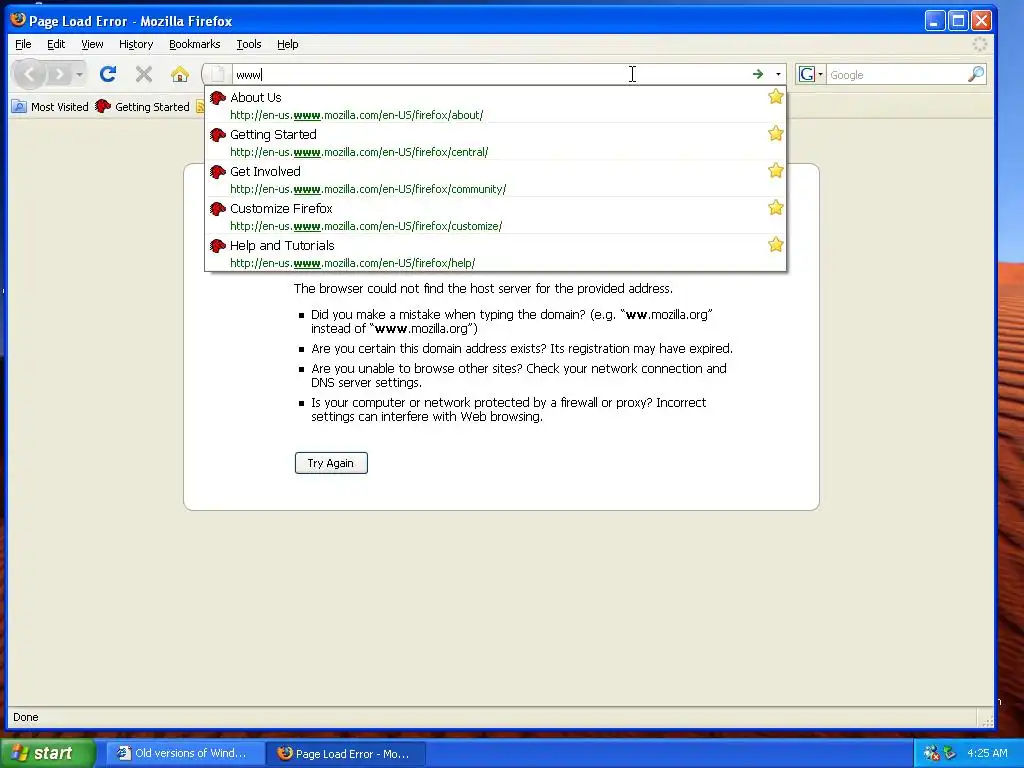1024x768 pixels.
Task: Open the Help menu
Action: tap(287, 44)
